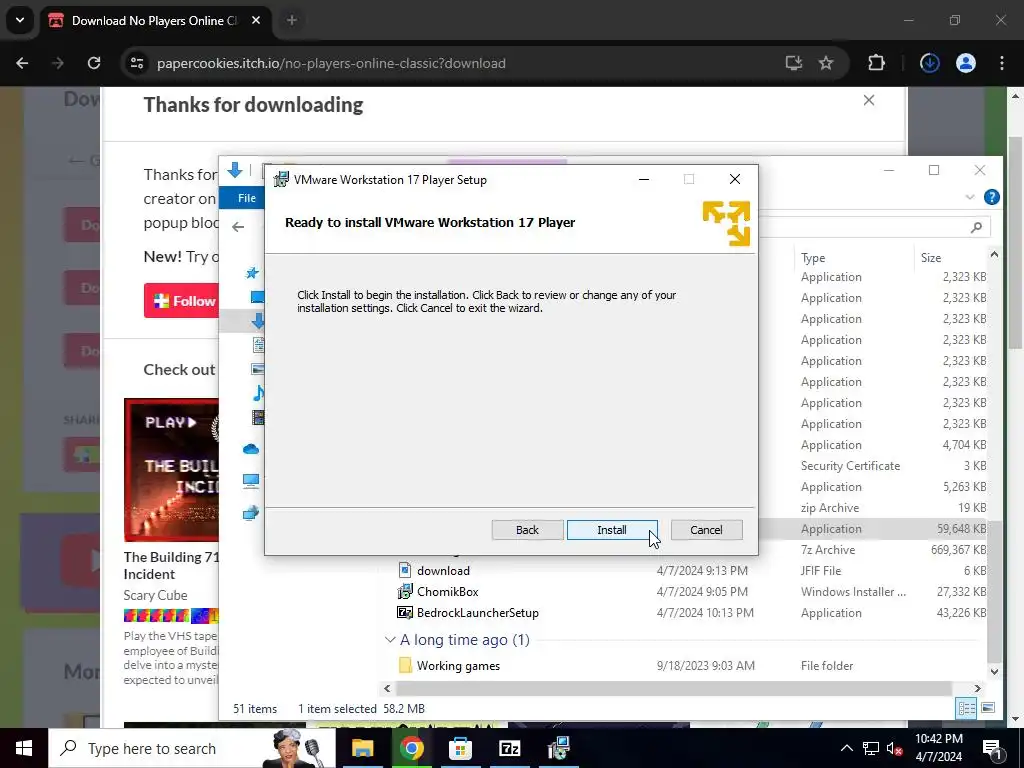1024x768 pixels.
Task: Open 7-Zip from the taskbar
Action: (x=509, y=748)
